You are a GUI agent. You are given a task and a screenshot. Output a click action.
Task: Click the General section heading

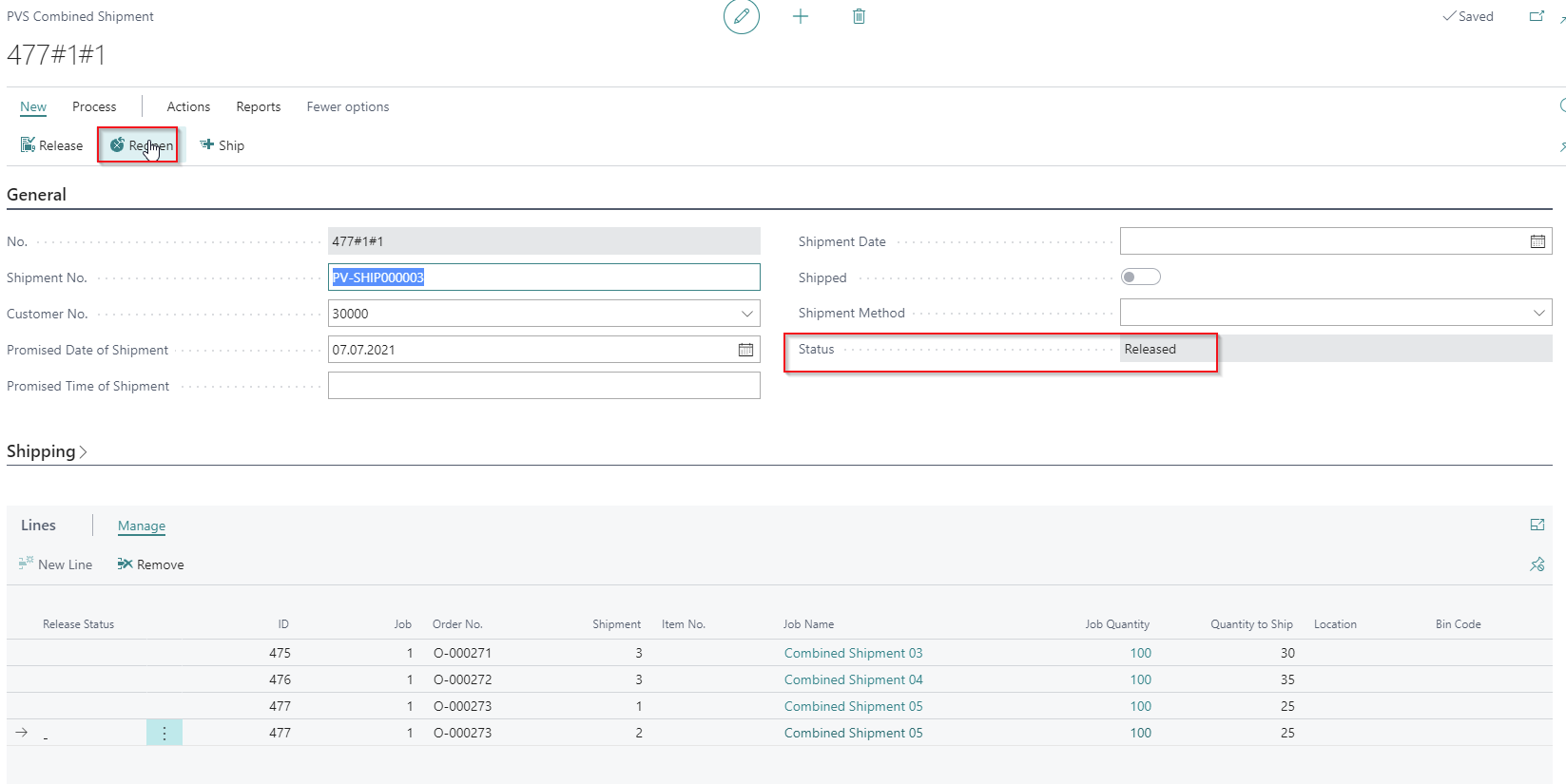click(36, 195)
